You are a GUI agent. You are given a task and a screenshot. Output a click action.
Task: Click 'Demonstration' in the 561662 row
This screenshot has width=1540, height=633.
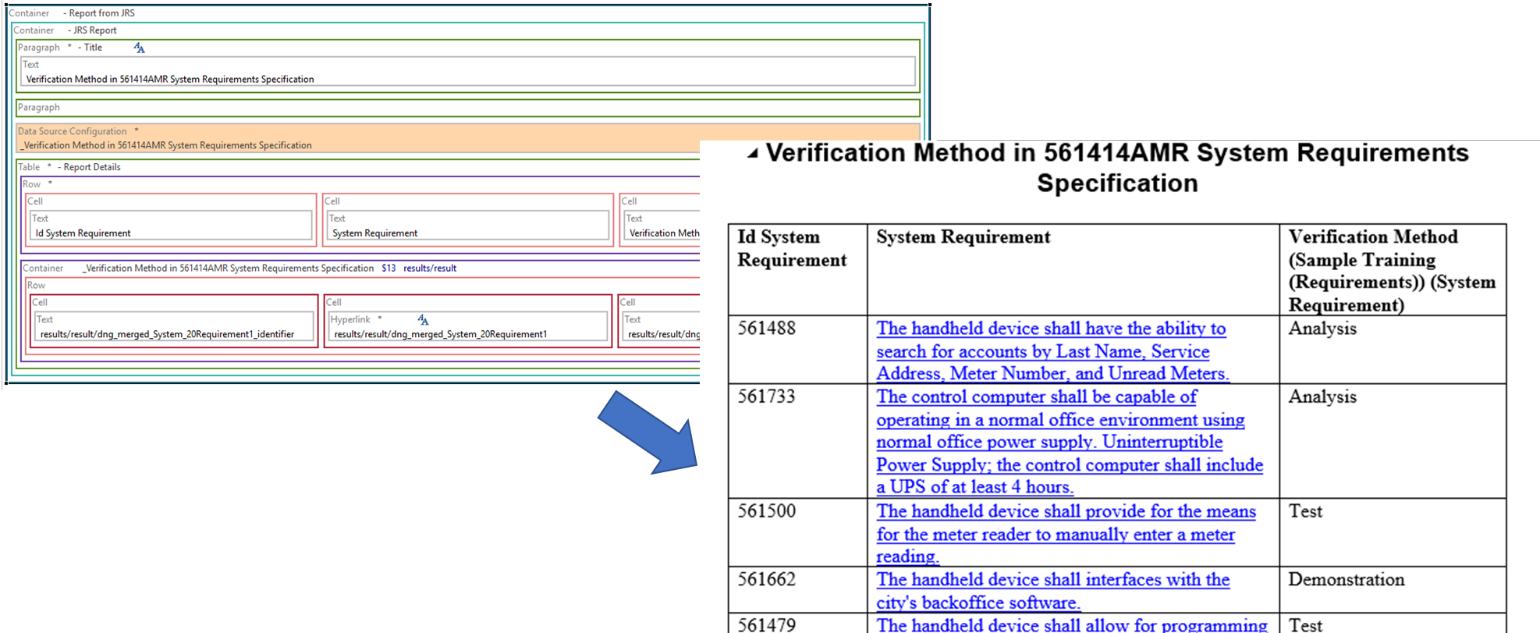1346,580
